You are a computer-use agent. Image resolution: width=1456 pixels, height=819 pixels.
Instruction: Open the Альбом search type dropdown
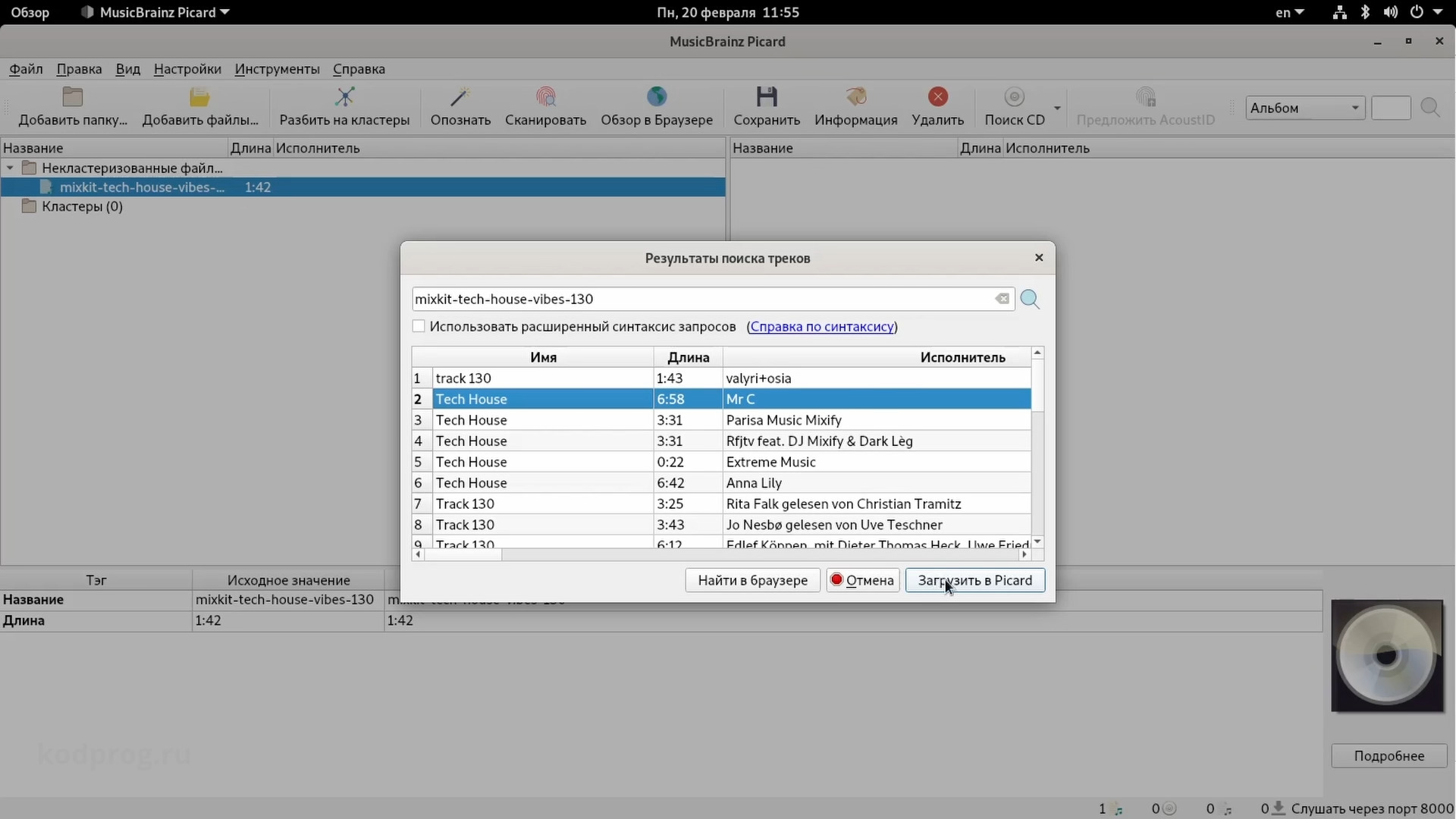coord(1305,108)
